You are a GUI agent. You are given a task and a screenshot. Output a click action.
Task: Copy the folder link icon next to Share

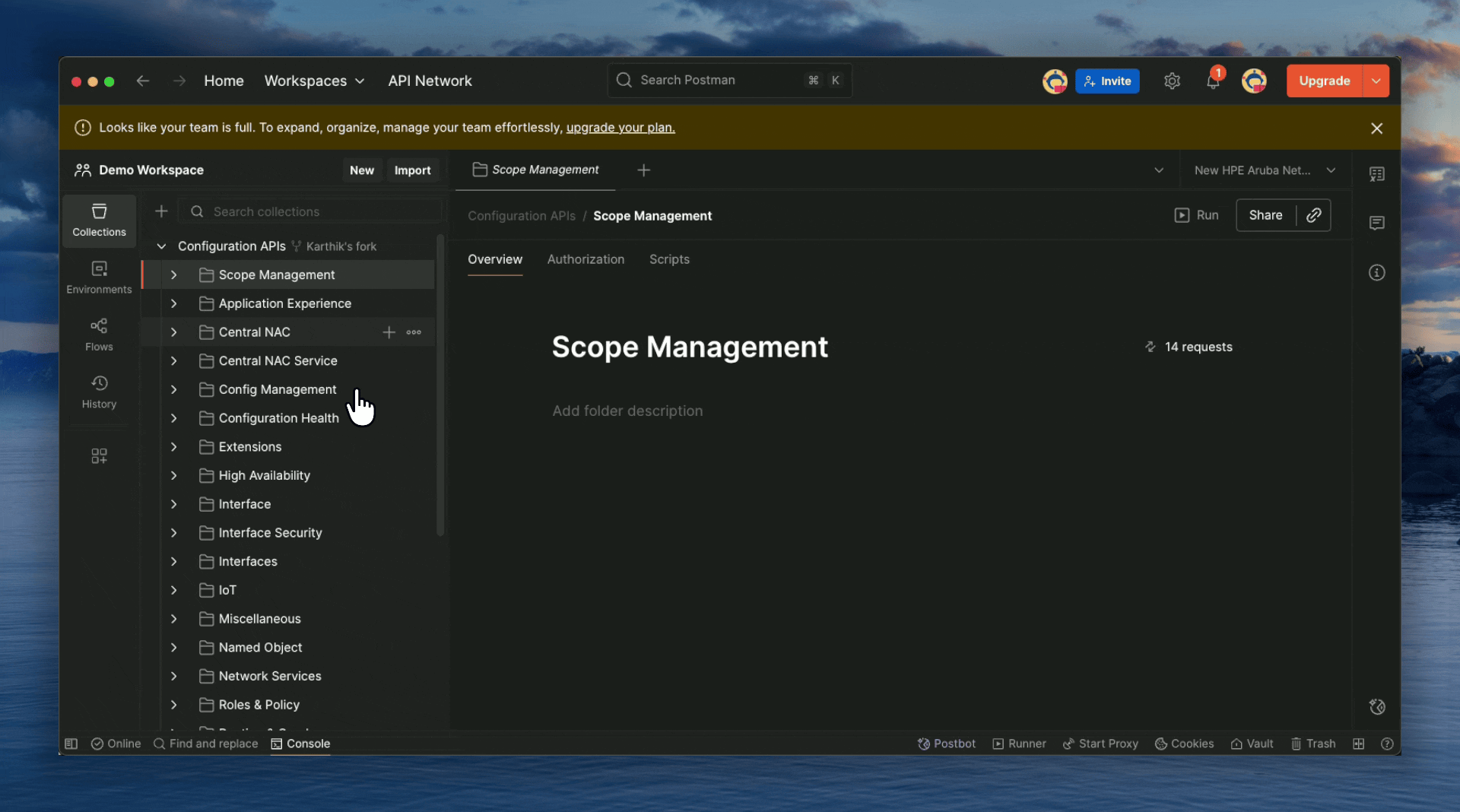click(x=1313, y=215)
